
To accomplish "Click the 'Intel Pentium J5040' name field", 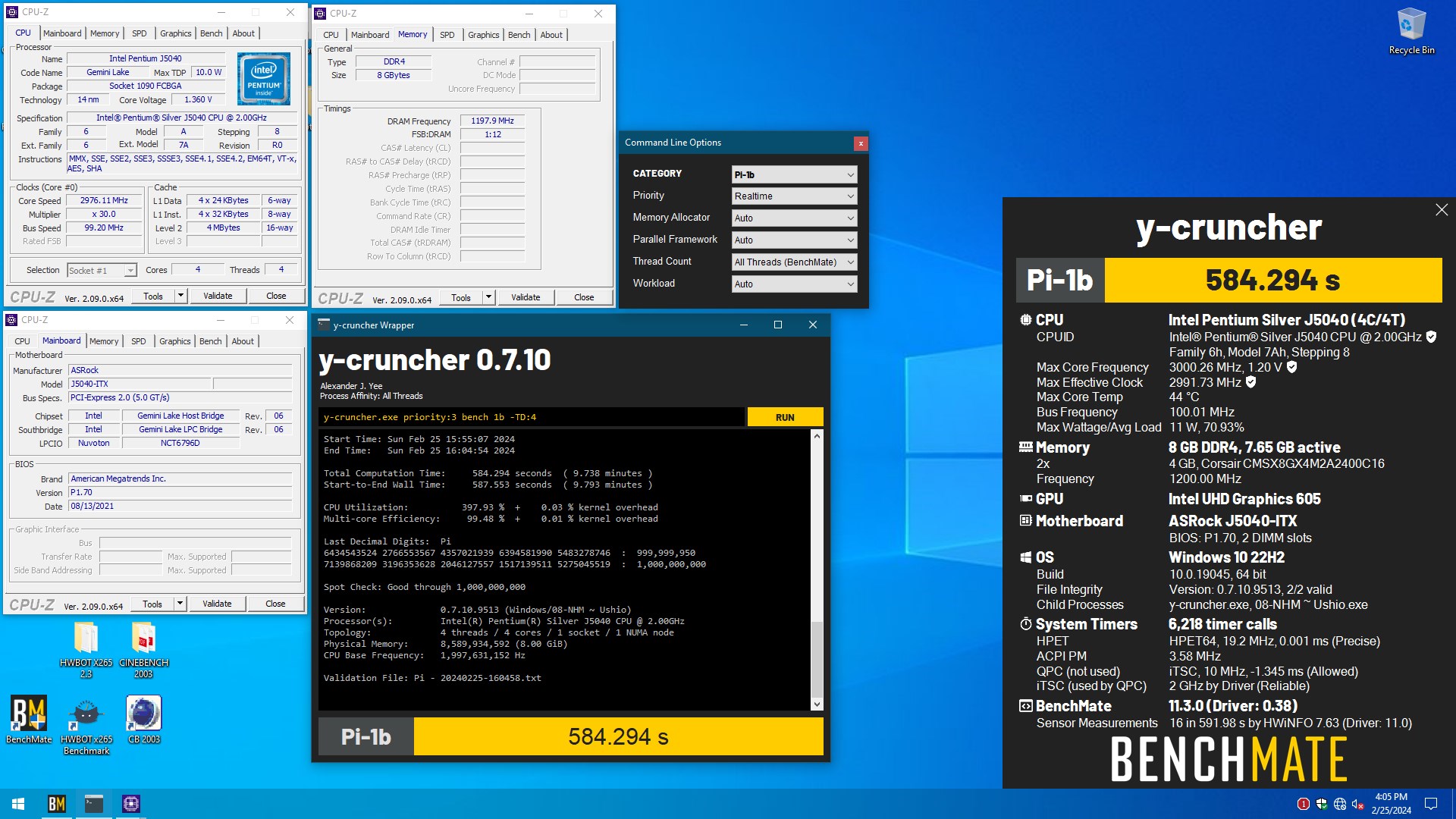I will tap(146, 58).
